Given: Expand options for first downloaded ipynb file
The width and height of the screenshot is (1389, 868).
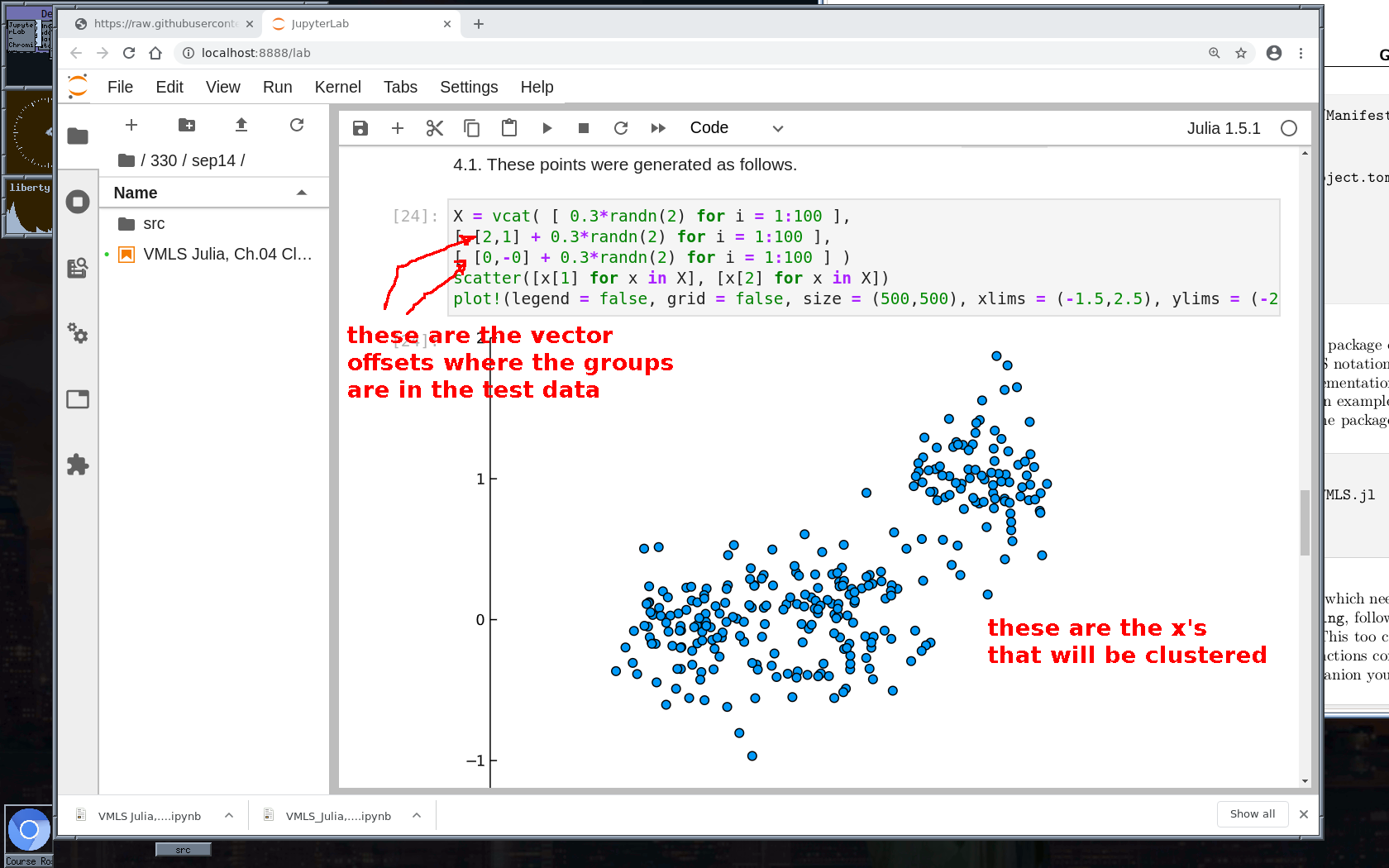Looking at the screenshot, I should tap(229, 816).
